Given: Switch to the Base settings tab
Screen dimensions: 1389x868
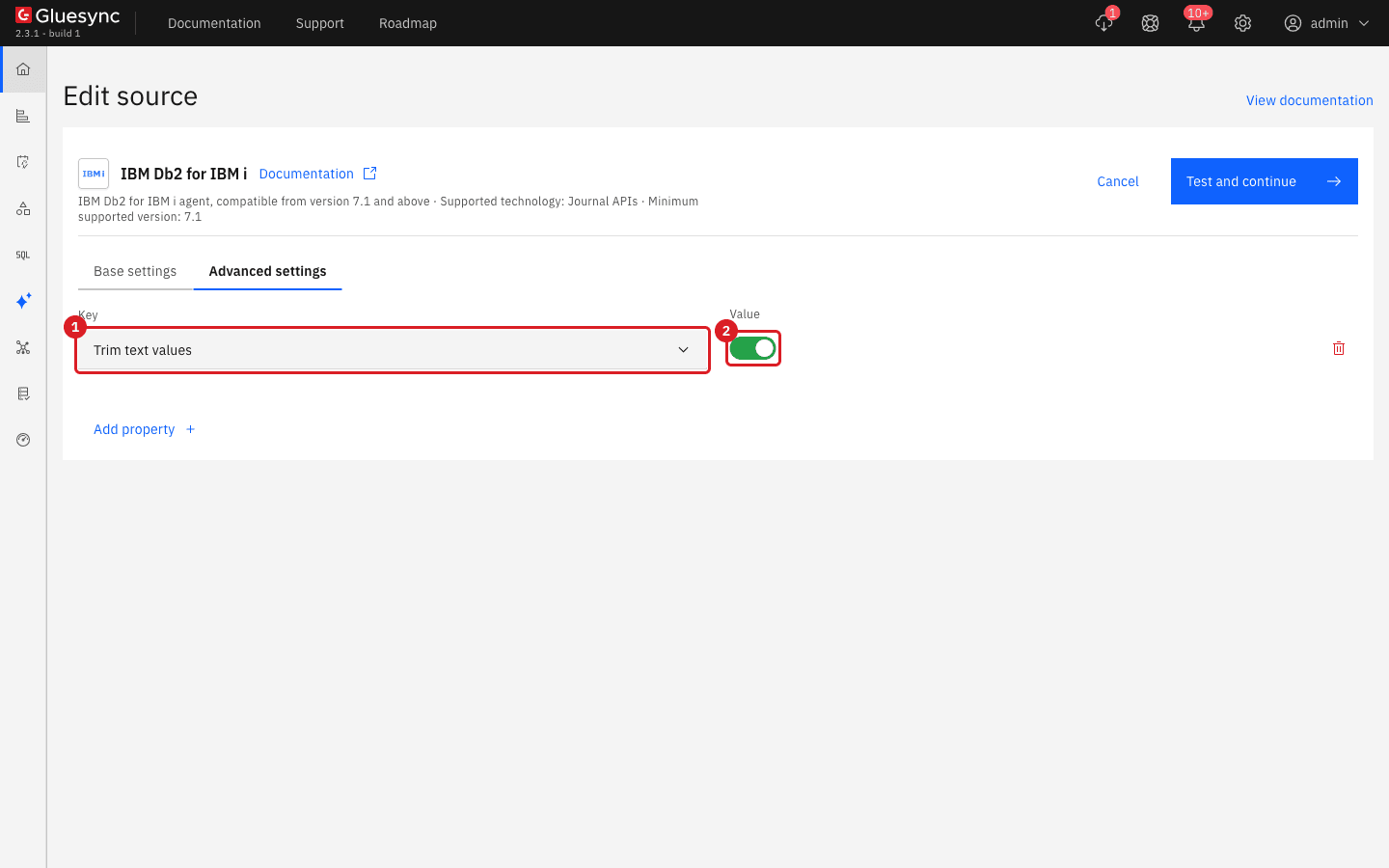Looking at the screenshot, I should point(135,271).
